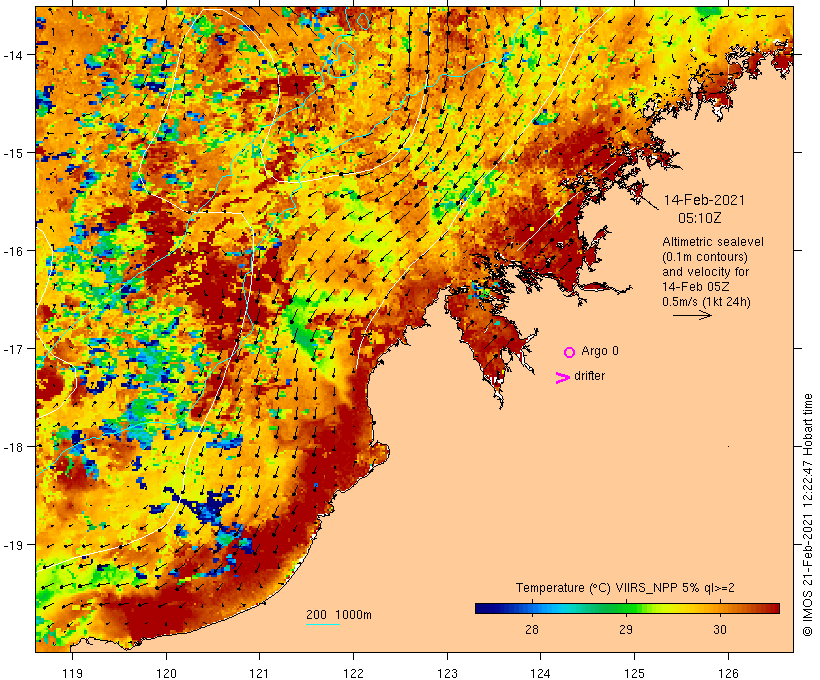The width and height of the screenshot is (820, 680).
Task: Click the '121' longitude axis label
Action: click(259, 673)
